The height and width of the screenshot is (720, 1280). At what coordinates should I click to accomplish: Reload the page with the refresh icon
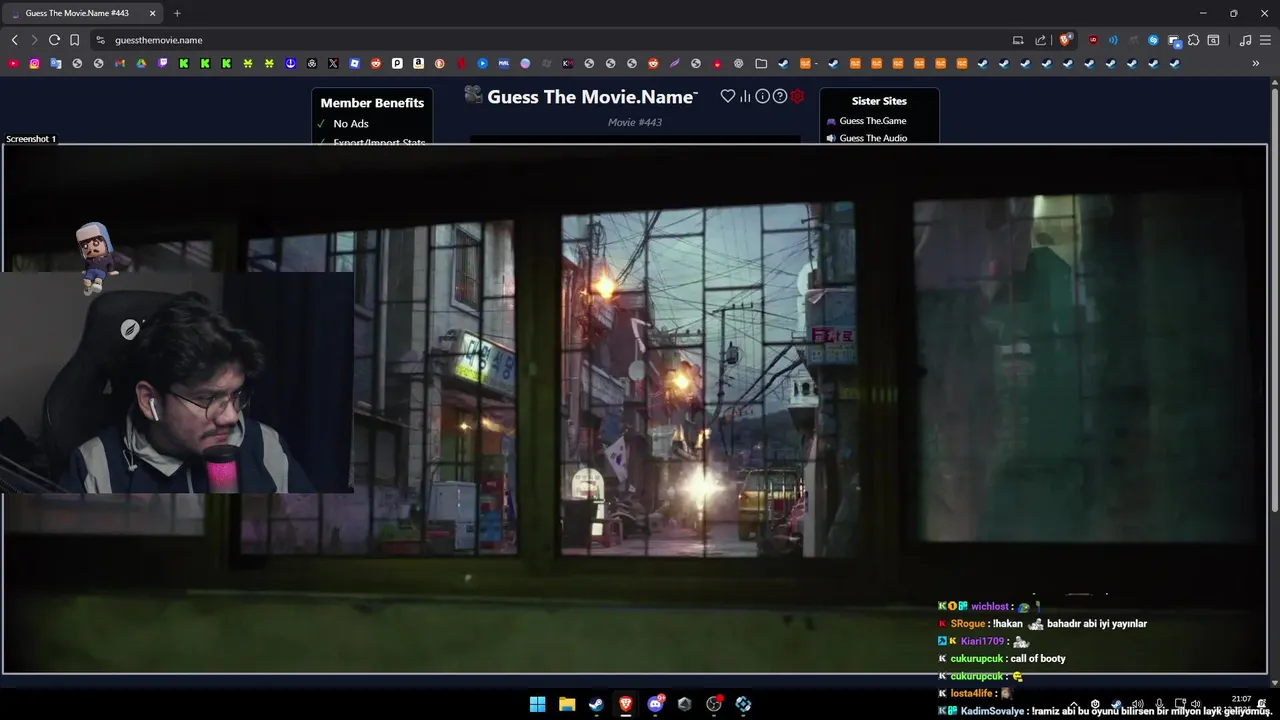54,40
